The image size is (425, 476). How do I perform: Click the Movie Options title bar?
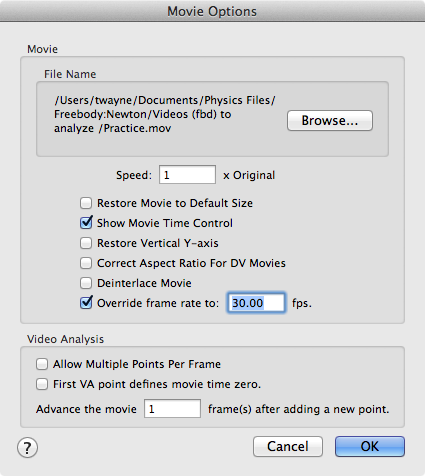point(212,11)
